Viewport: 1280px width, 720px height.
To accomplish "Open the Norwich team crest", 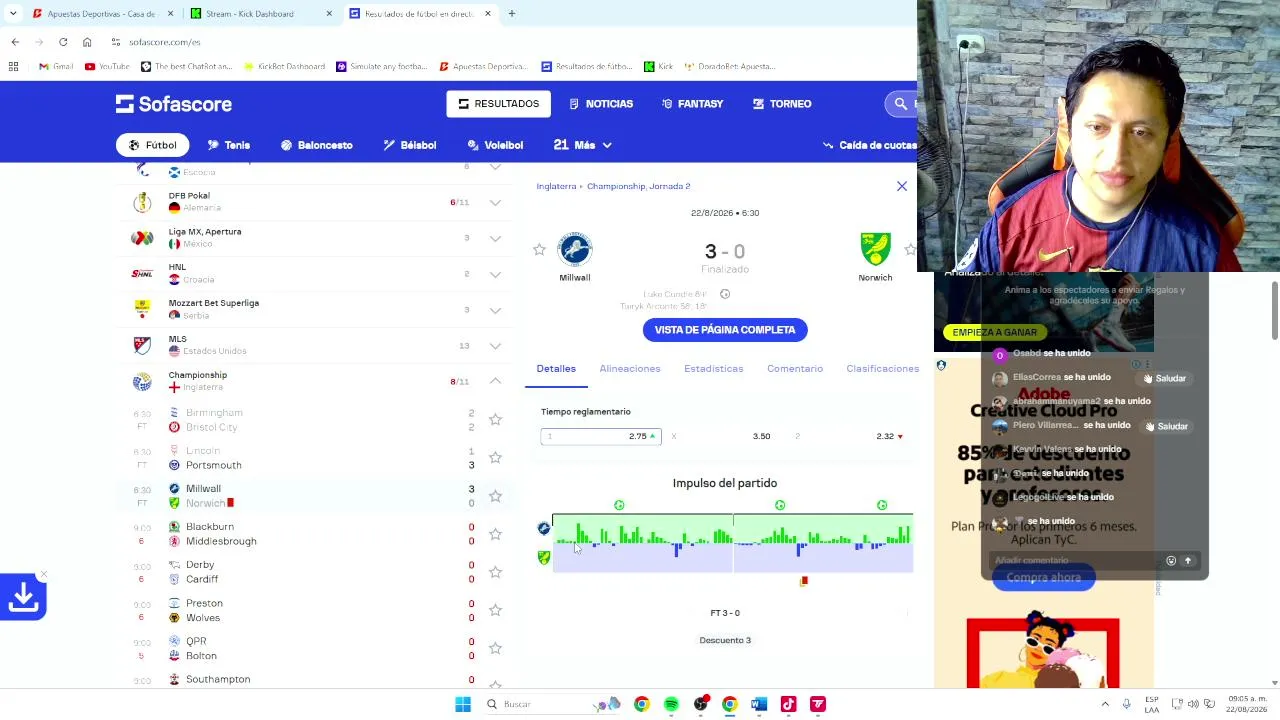I will point(875,250).
